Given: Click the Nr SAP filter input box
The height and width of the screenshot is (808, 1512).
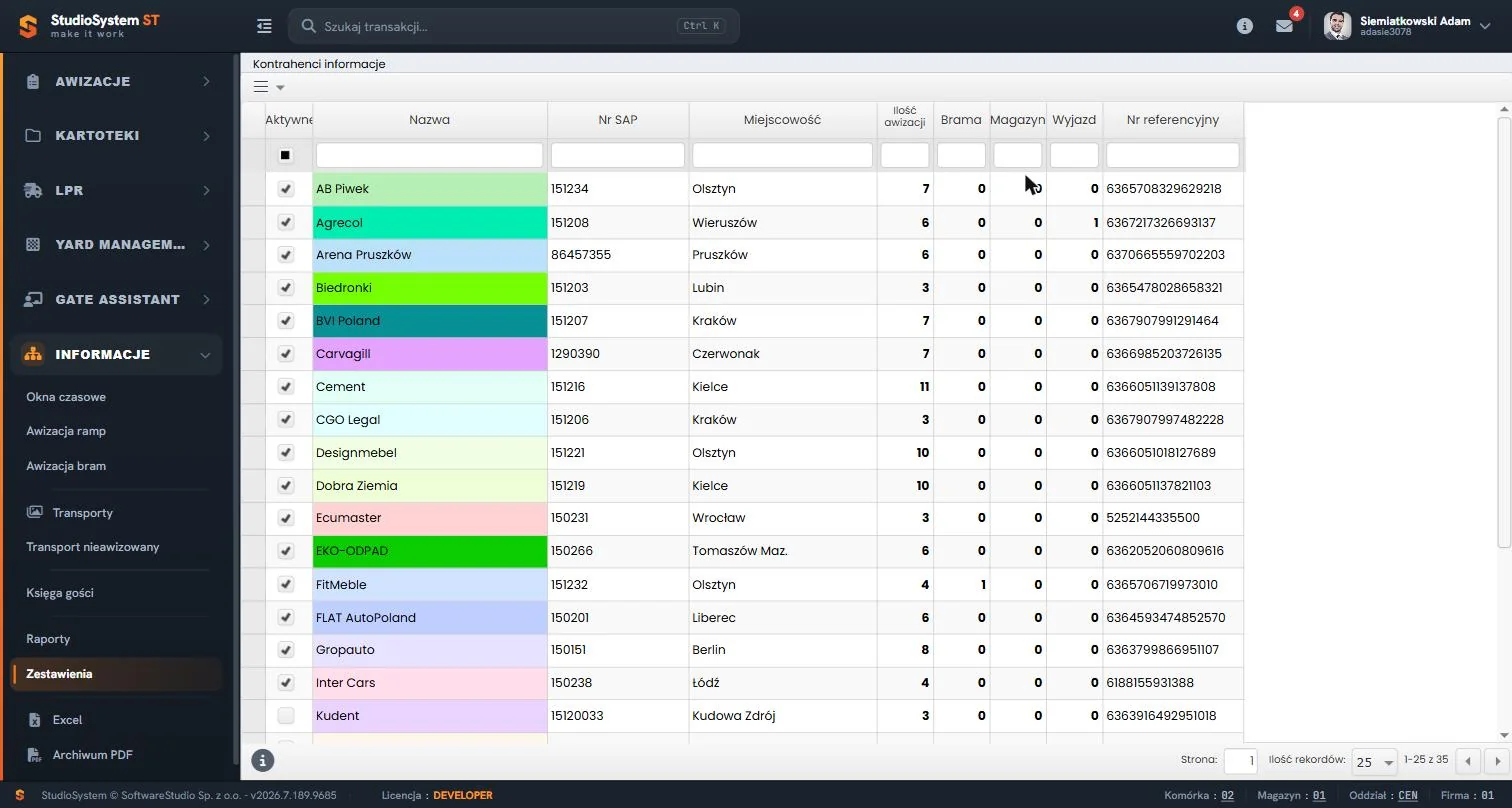Looking at the screenshot, I should pos(618,155).
